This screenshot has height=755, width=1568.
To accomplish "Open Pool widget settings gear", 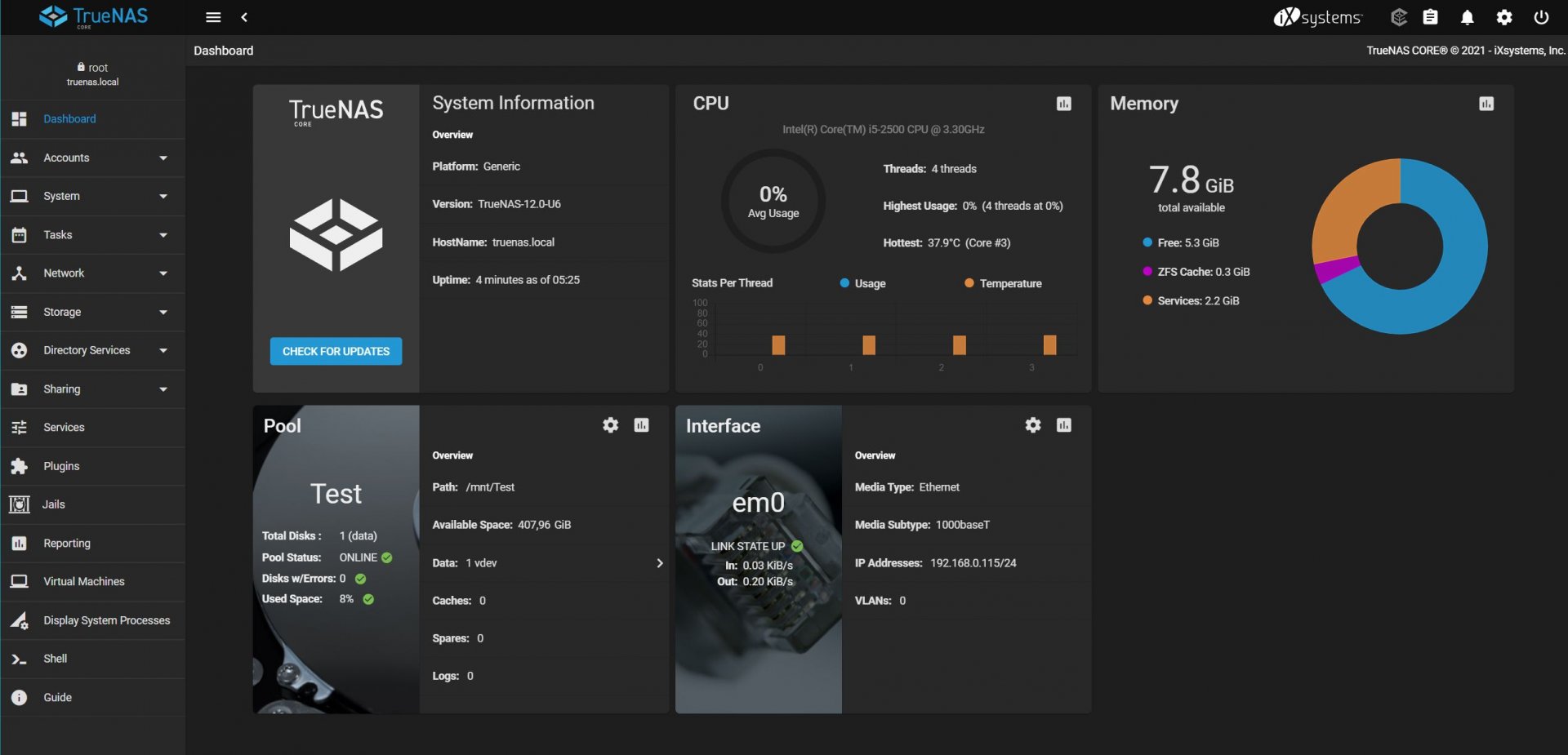I will (610, 425).
